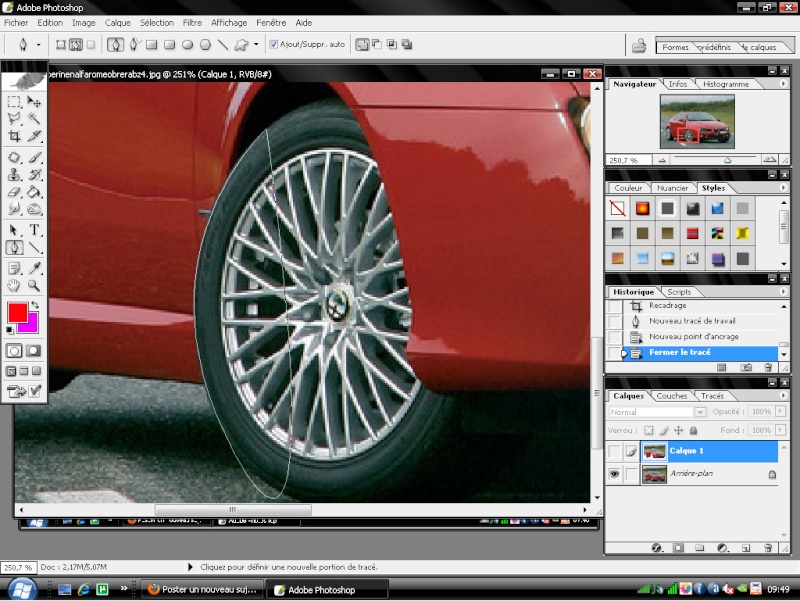Open Poster un nouveau suj... taskbar button
The image size is (800, 601).
point(203,590)
